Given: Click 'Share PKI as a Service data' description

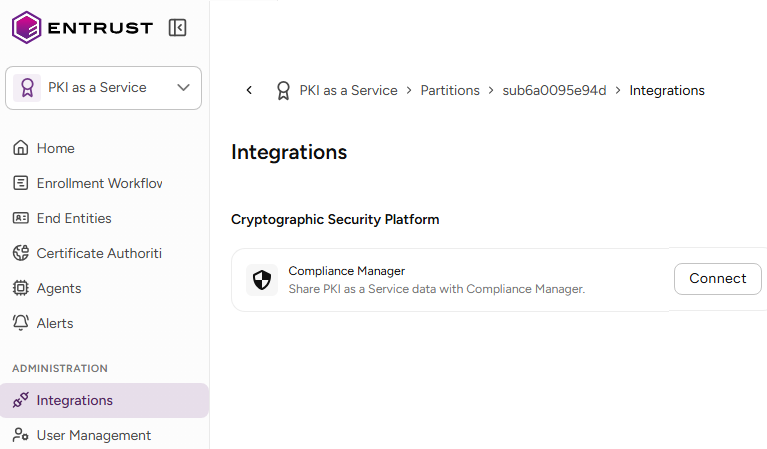Looking at the screenshot, I should pyautogui.click(x=436, y=289).
